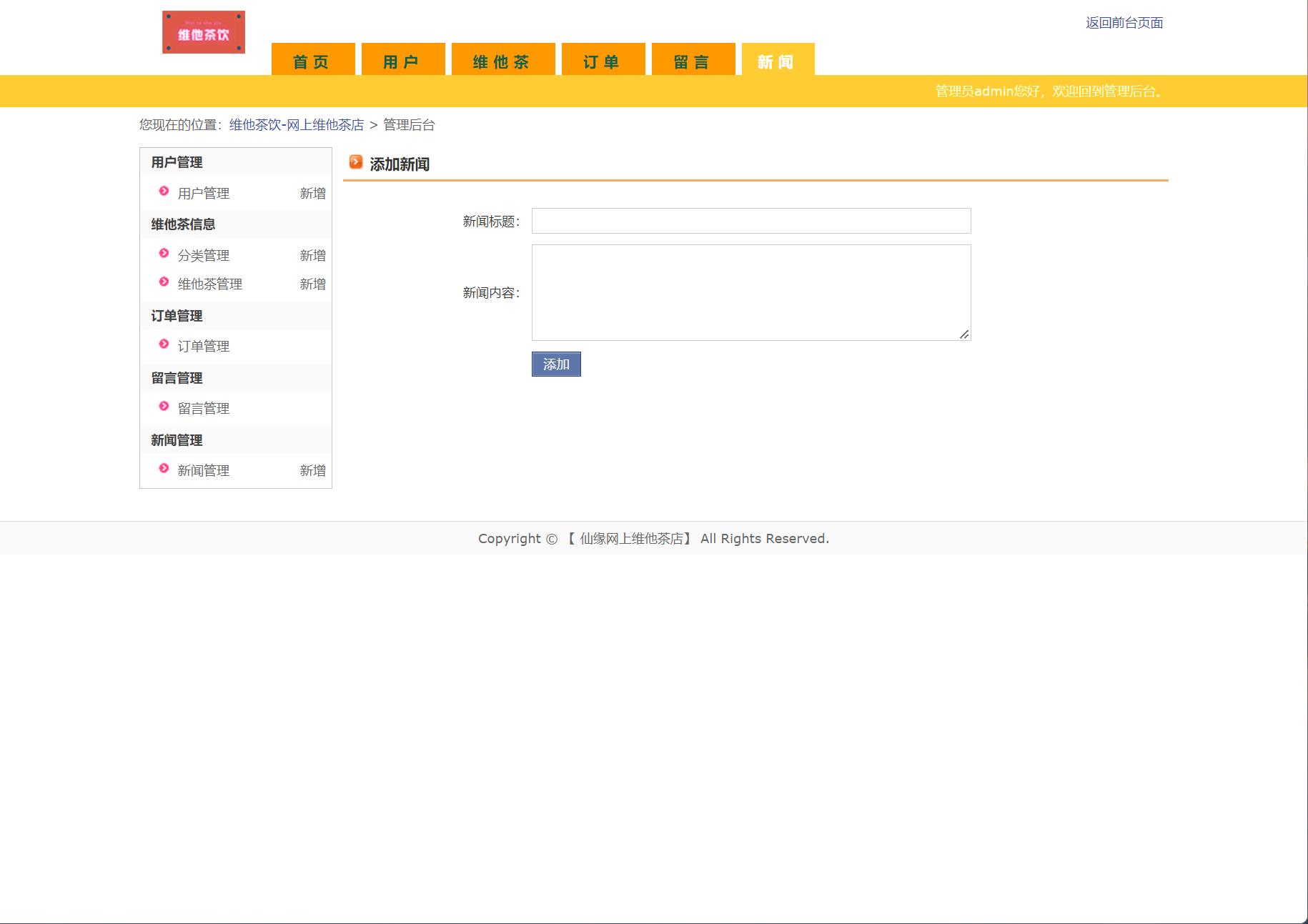This screenshot has width=1308, height=924.
Task: Click the pink arrow icon beside 订单管理
Action: (x=163, y=345)
